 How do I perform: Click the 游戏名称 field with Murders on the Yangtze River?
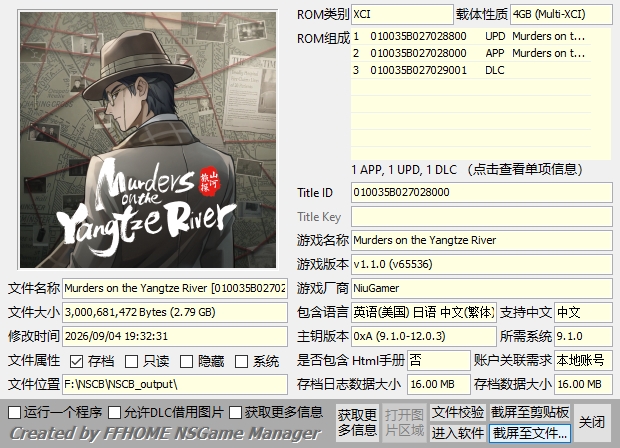482,240
